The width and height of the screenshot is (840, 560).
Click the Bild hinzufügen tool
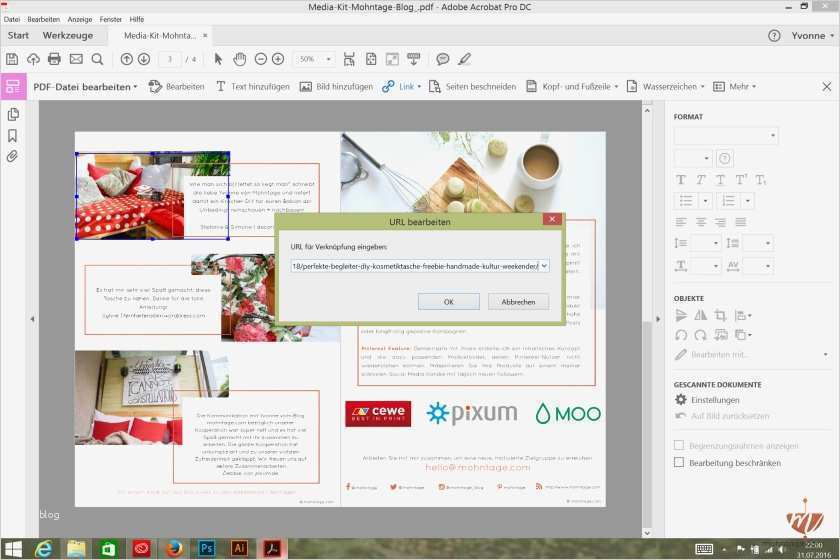tap(336, 87)
